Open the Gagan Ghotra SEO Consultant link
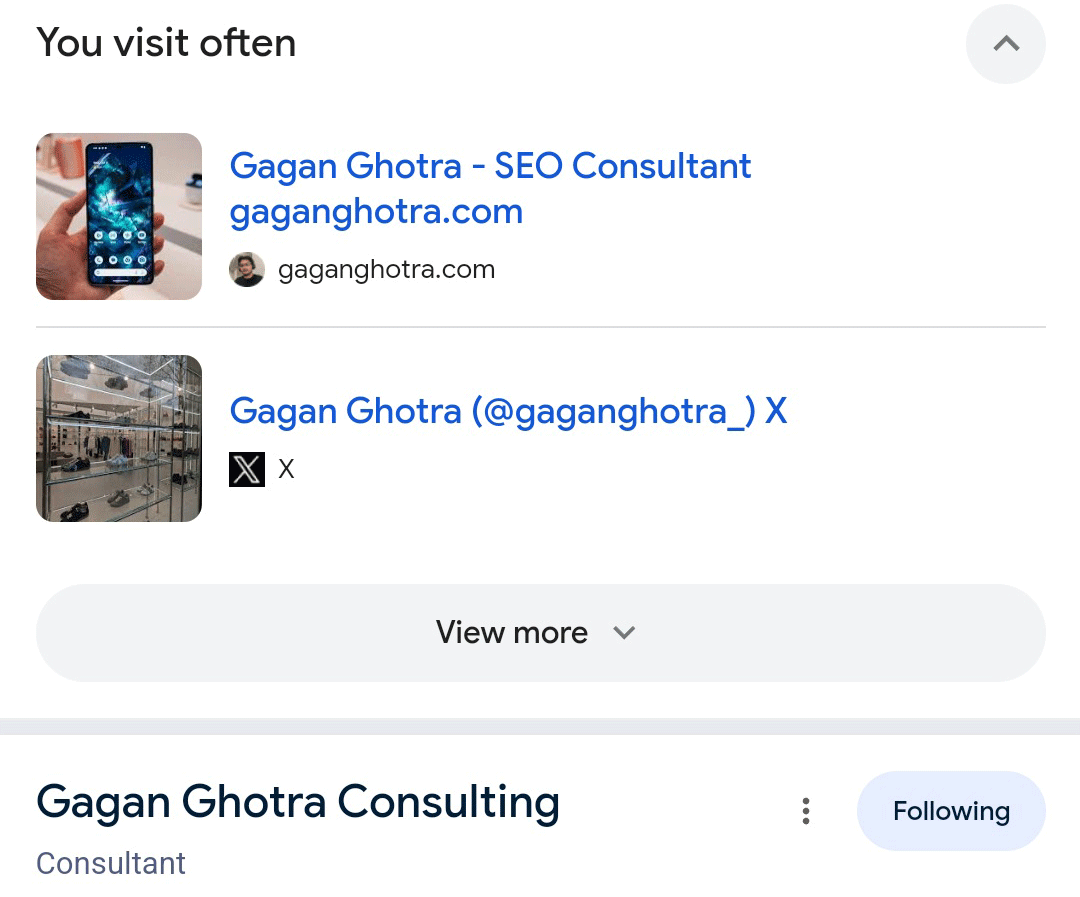Screen dimensions: 1080x897 tap(490, 166)
